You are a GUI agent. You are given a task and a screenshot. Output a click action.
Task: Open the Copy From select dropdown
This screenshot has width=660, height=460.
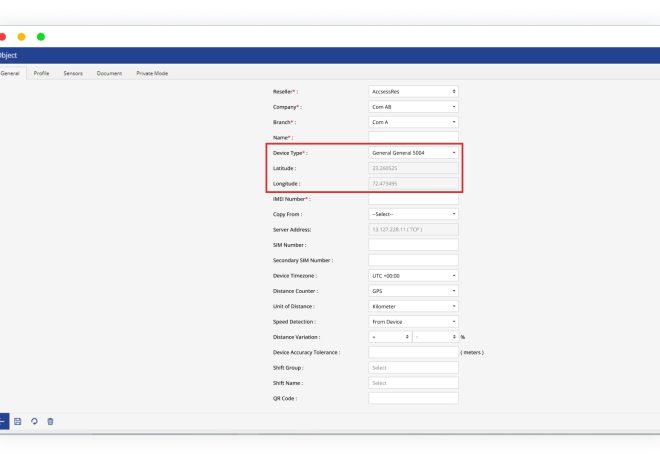pyautogui.click(x=413, y=214)
